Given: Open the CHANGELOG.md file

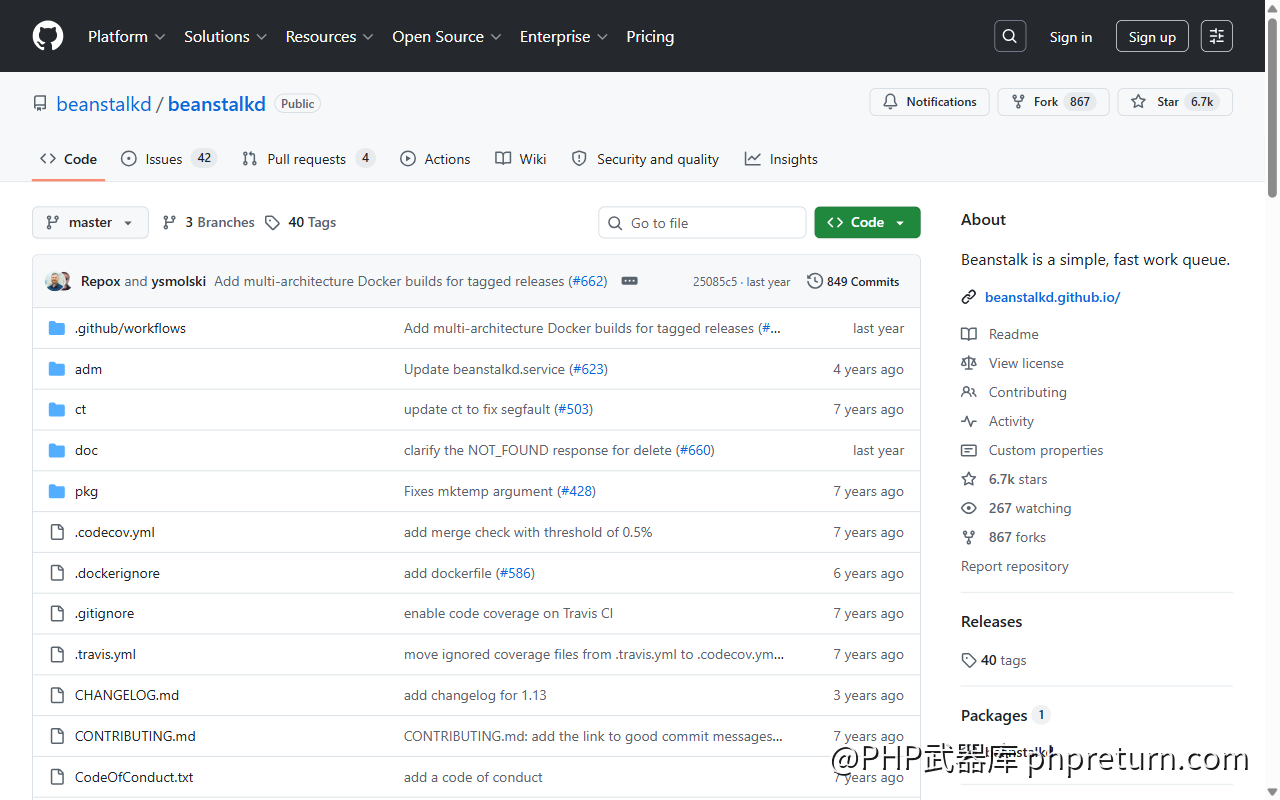Looking at the screenshot, I should point(127,695).
